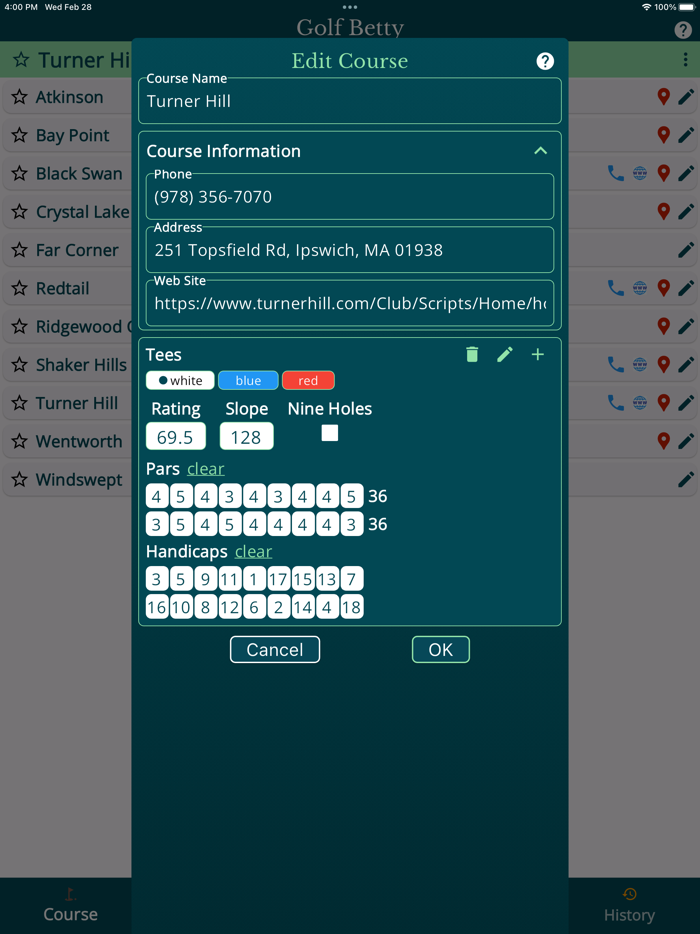Viewport: 700px width, 934px height.
Task: Switch to the Course tab
Action: tap(70, 905)
